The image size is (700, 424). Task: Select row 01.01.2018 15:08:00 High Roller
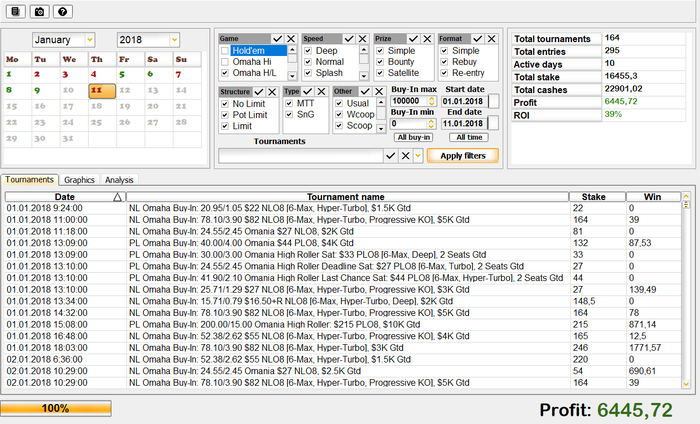click(x=343, y=324)
